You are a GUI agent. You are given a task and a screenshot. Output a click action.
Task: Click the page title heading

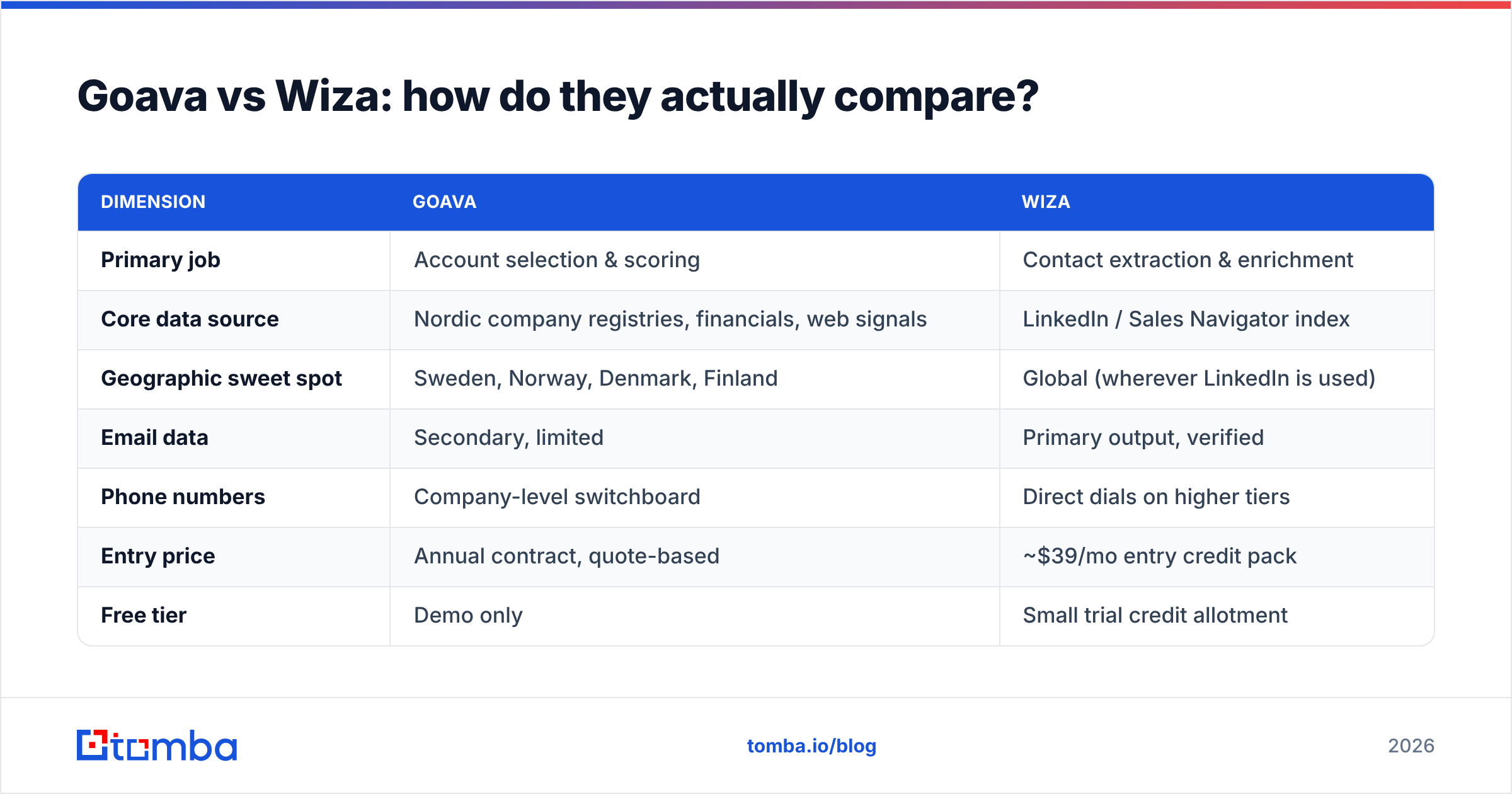pos(558,97)
